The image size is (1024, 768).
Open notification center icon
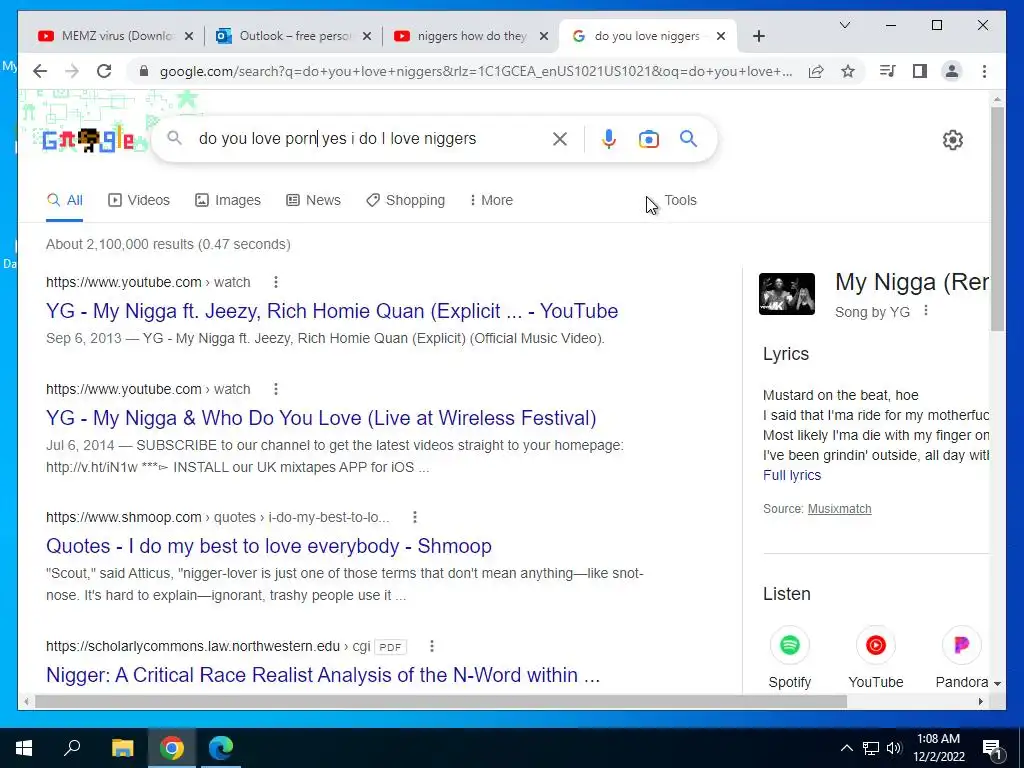(x=991, y=749)
